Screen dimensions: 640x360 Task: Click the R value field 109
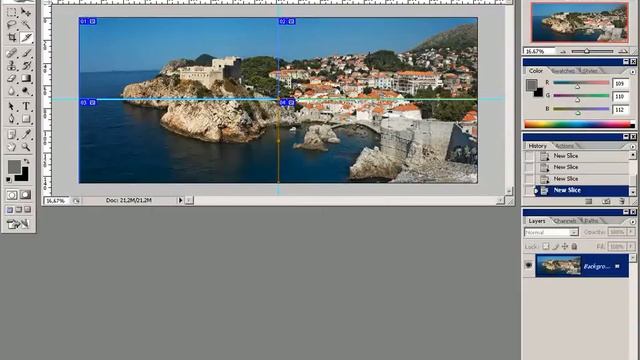click(620, 83)
